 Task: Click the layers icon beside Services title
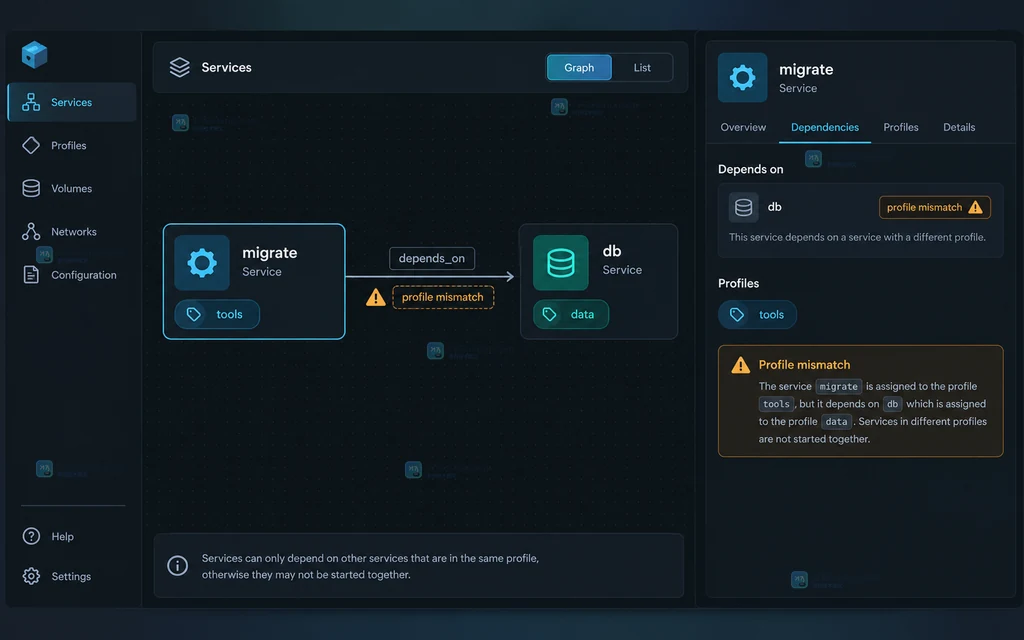(x=180, y=67)
